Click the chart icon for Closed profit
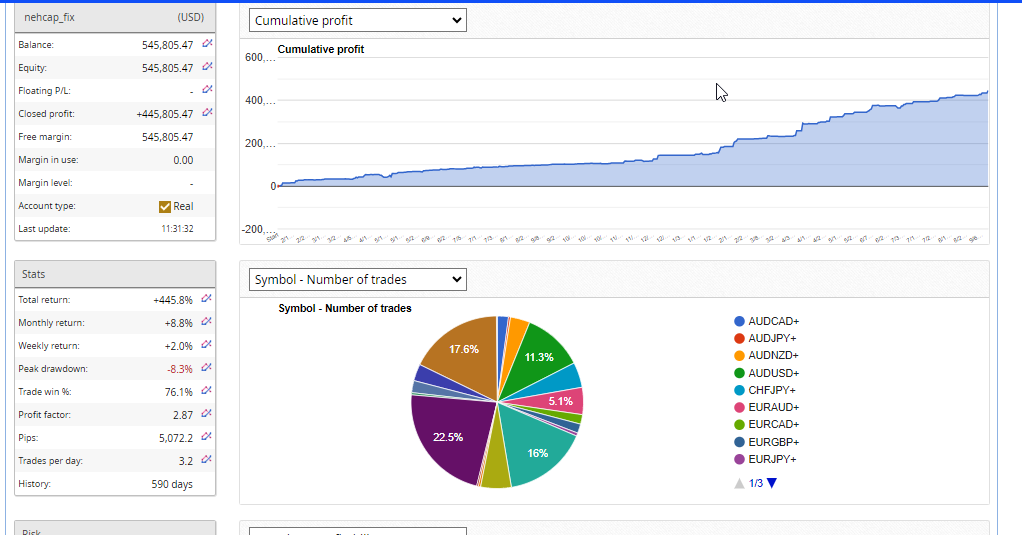The height and width of the screenshot is (535, 1022). pyautogui.click(x=207, y=113)
